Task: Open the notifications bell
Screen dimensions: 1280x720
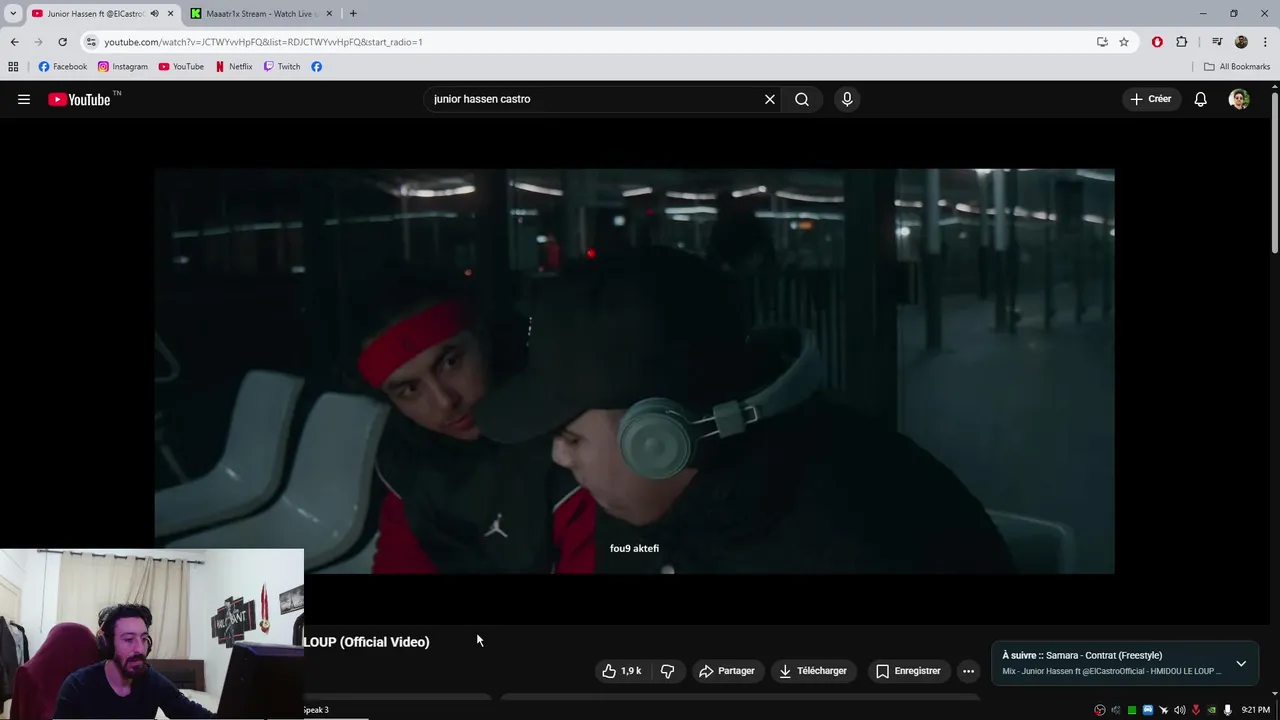Action: pyautogui.click(x=1201, y=99)
